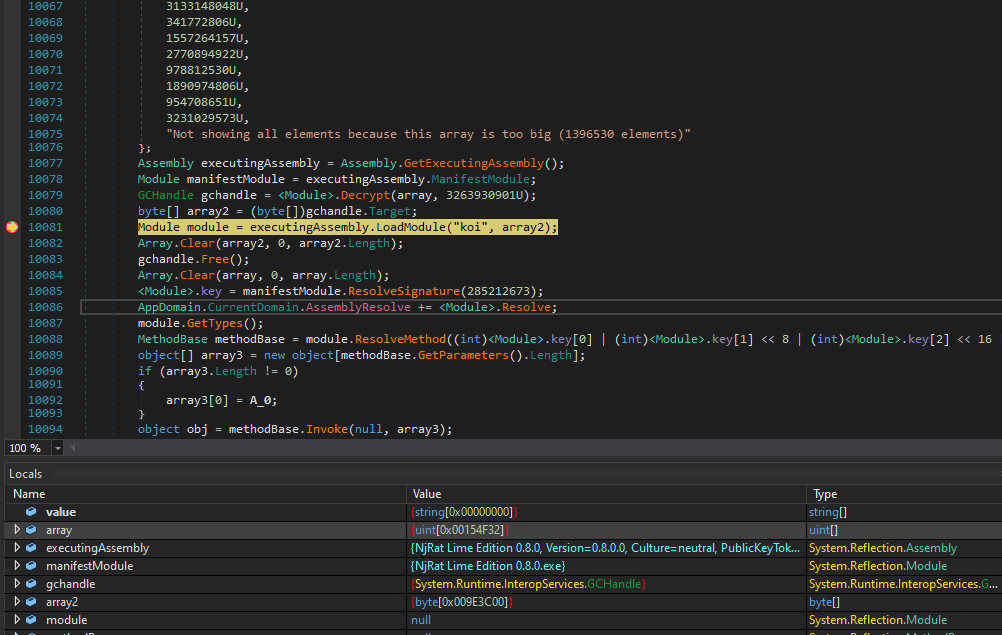
Task: Click the icon next to 'manifestModule'
Action: tap(31, 566)
